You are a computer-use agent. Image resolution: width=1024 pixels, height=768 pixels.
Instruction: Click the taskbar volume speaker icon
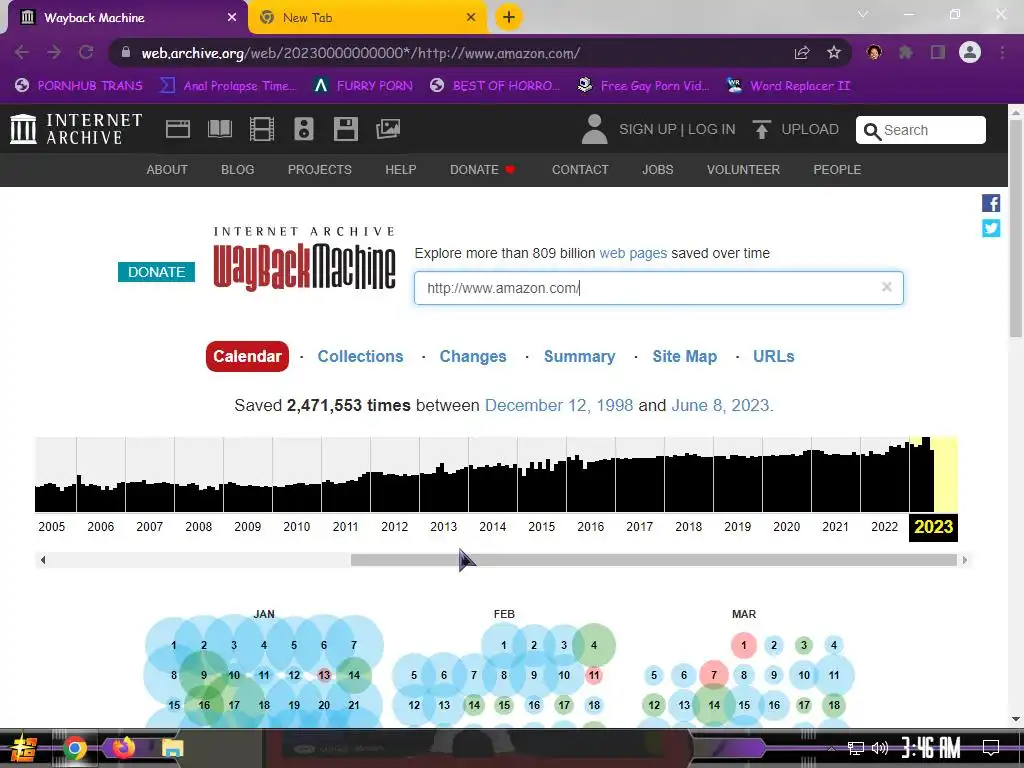coord(880,748)
